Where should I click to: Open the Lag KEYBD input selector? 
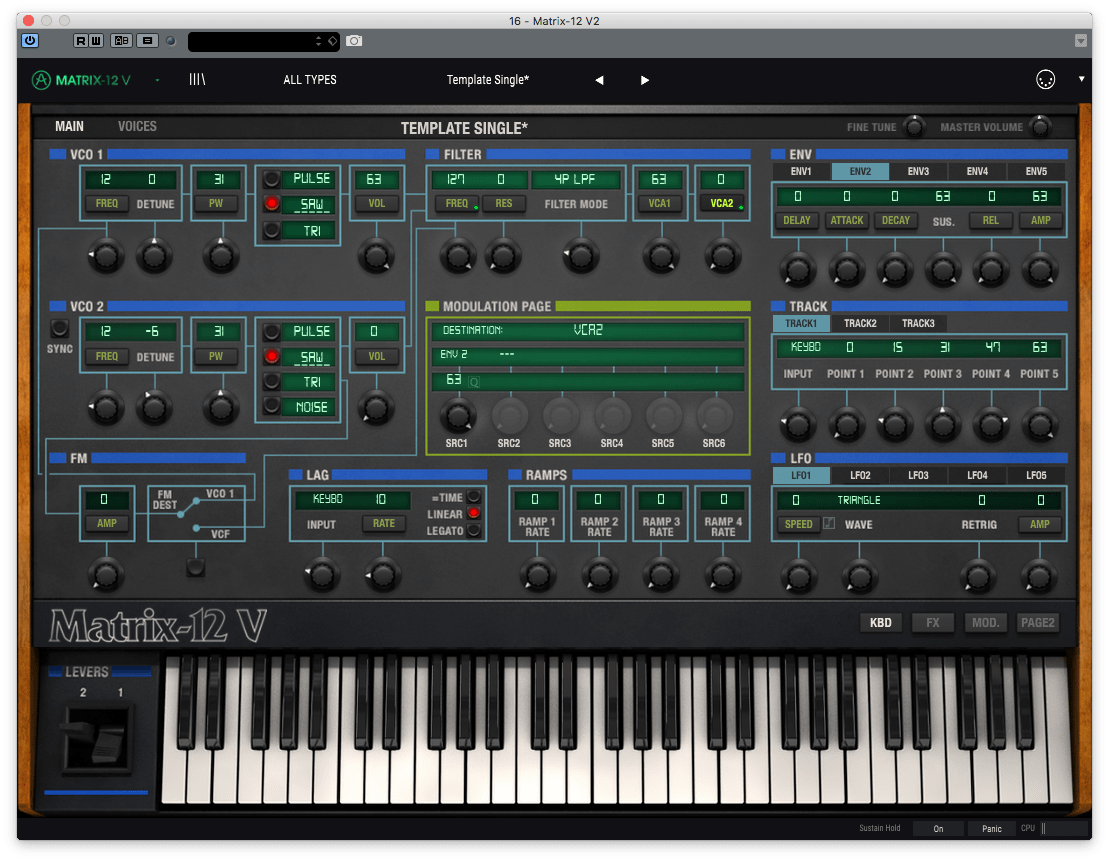click(x=328, y=499)
